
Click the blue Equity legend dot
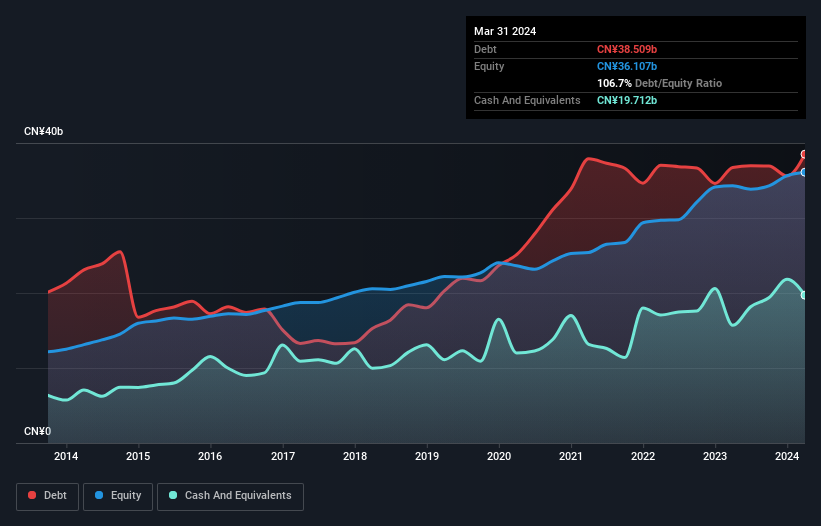pos(99,495)
